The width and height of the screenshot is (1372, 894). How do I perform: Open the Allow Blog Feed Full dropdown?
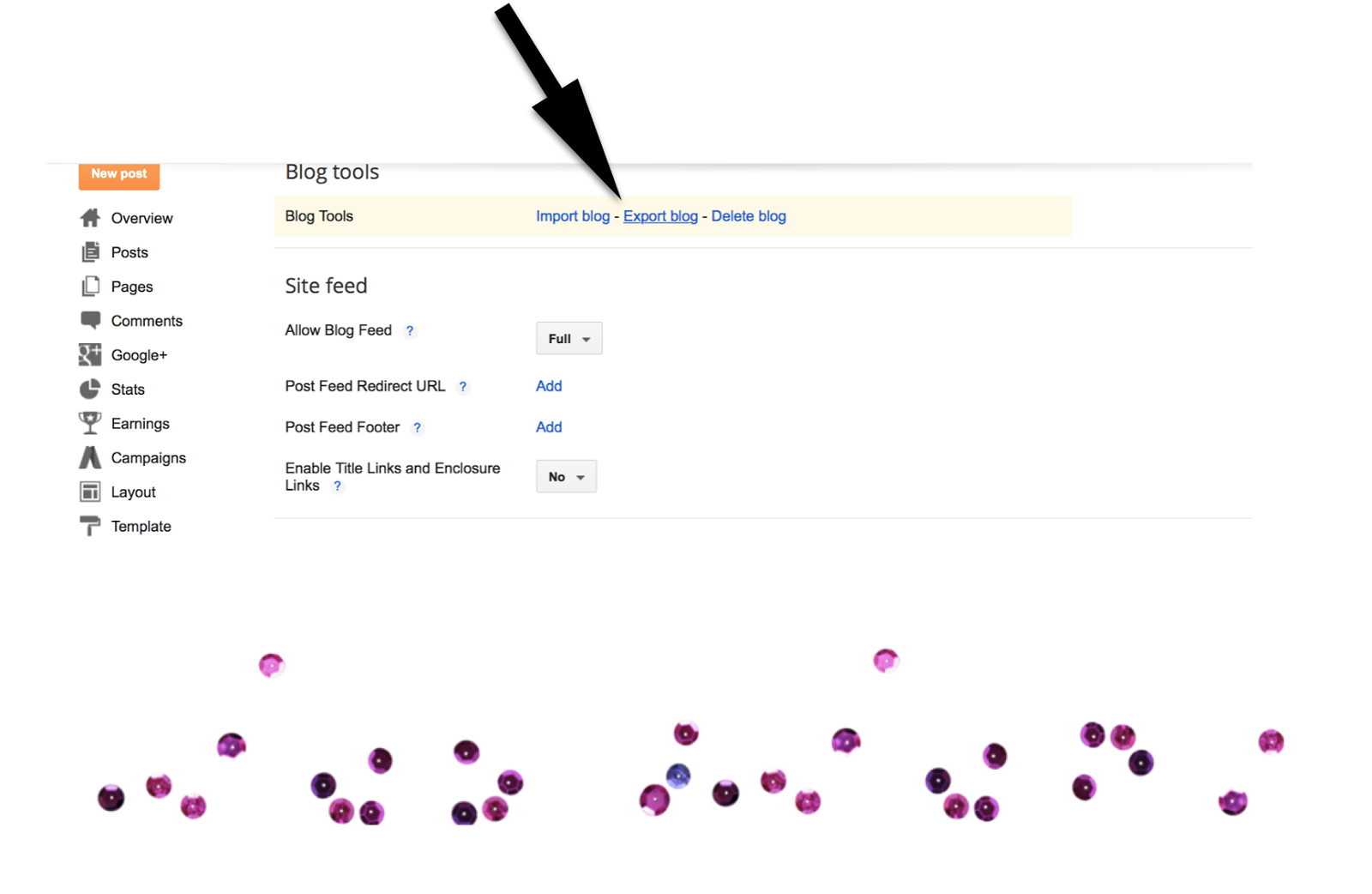pos(569,338)
